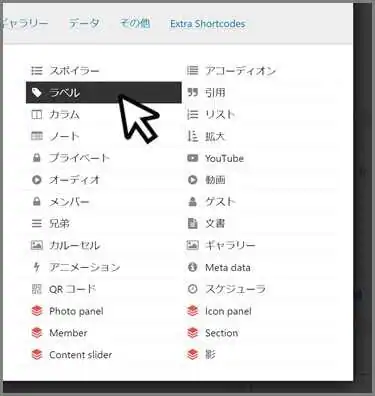The height and width of the screenshot is (396, 375).
Task: Select the メンバー shortcode
Action: (x=104, y=201)
